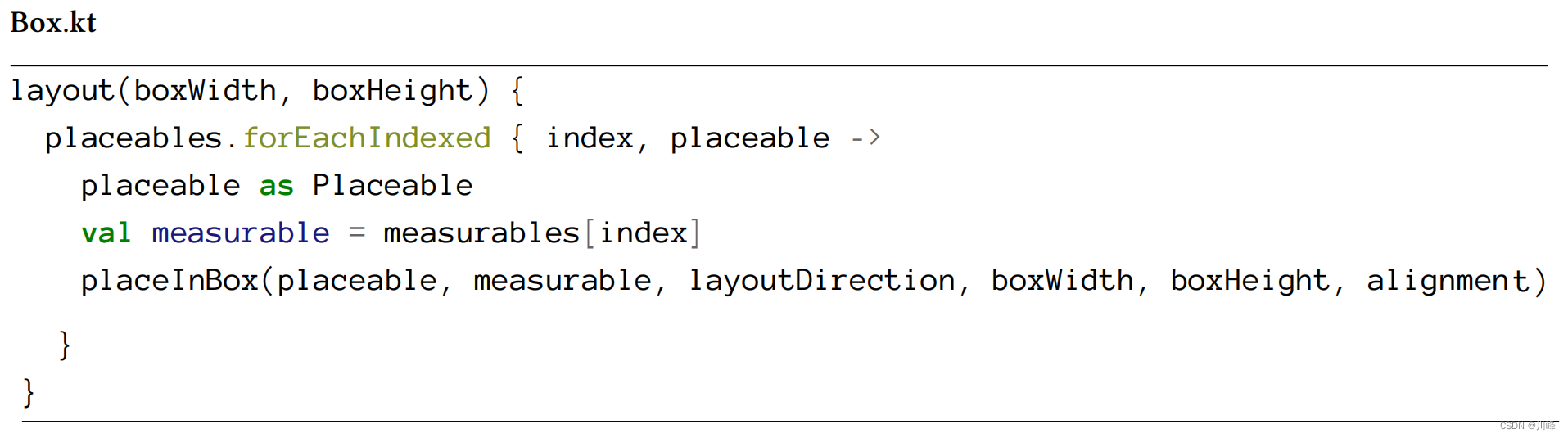Click the capitalized Placeable type name

(x=392, y=186)
